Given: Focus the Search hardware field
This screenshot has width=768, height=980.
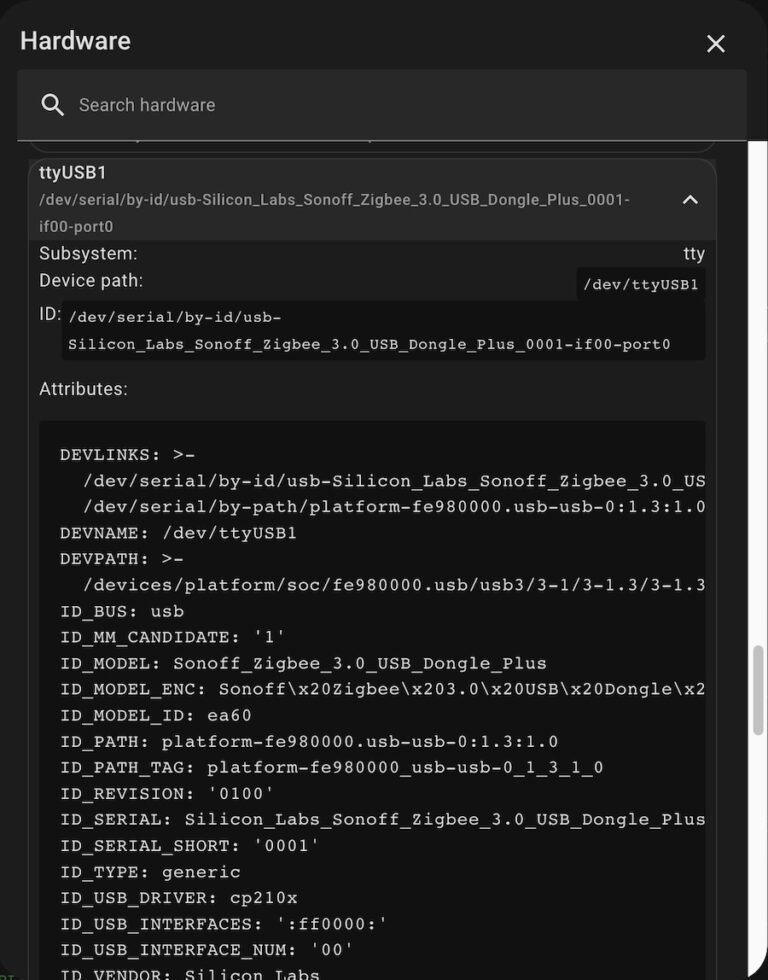Looking at the screenshot, I should click(400, 105).
